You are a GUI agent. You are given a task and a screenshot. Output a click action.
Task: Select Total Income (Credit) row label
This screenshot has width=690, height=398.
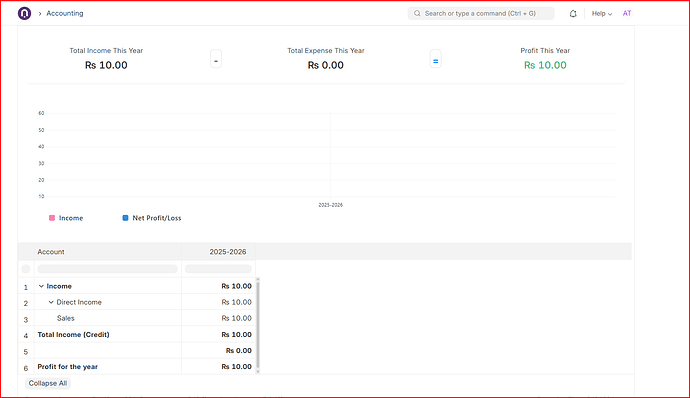73,335
